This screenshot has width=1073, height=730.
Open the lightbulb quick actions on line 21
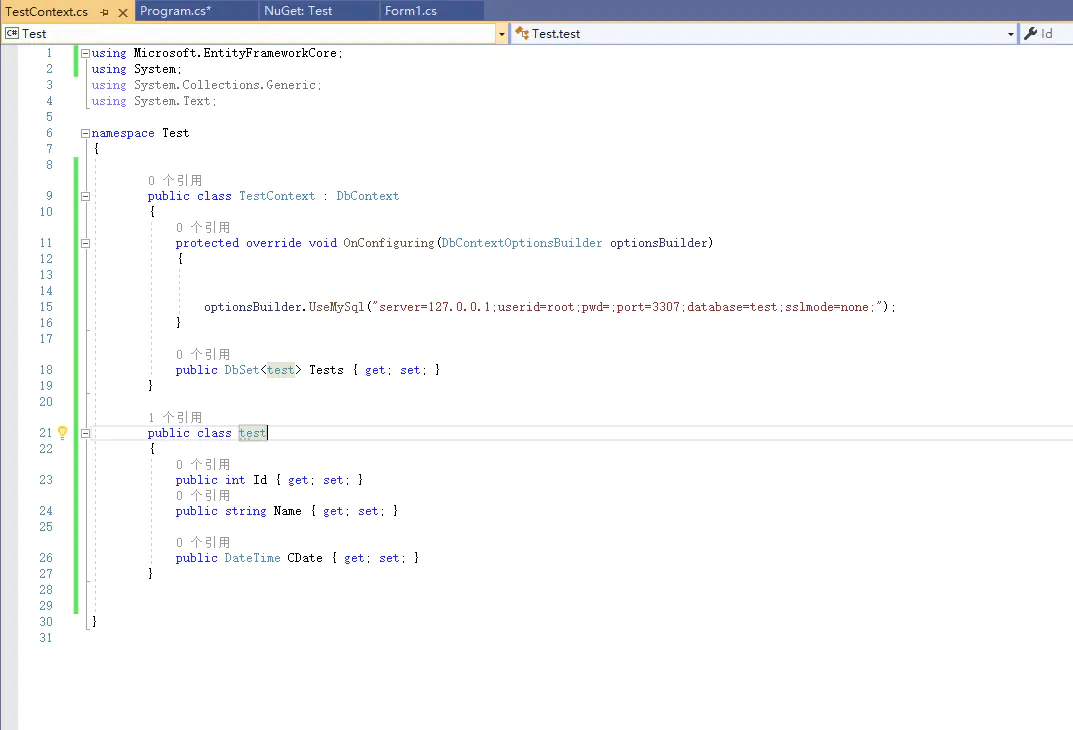pos(62,432)
